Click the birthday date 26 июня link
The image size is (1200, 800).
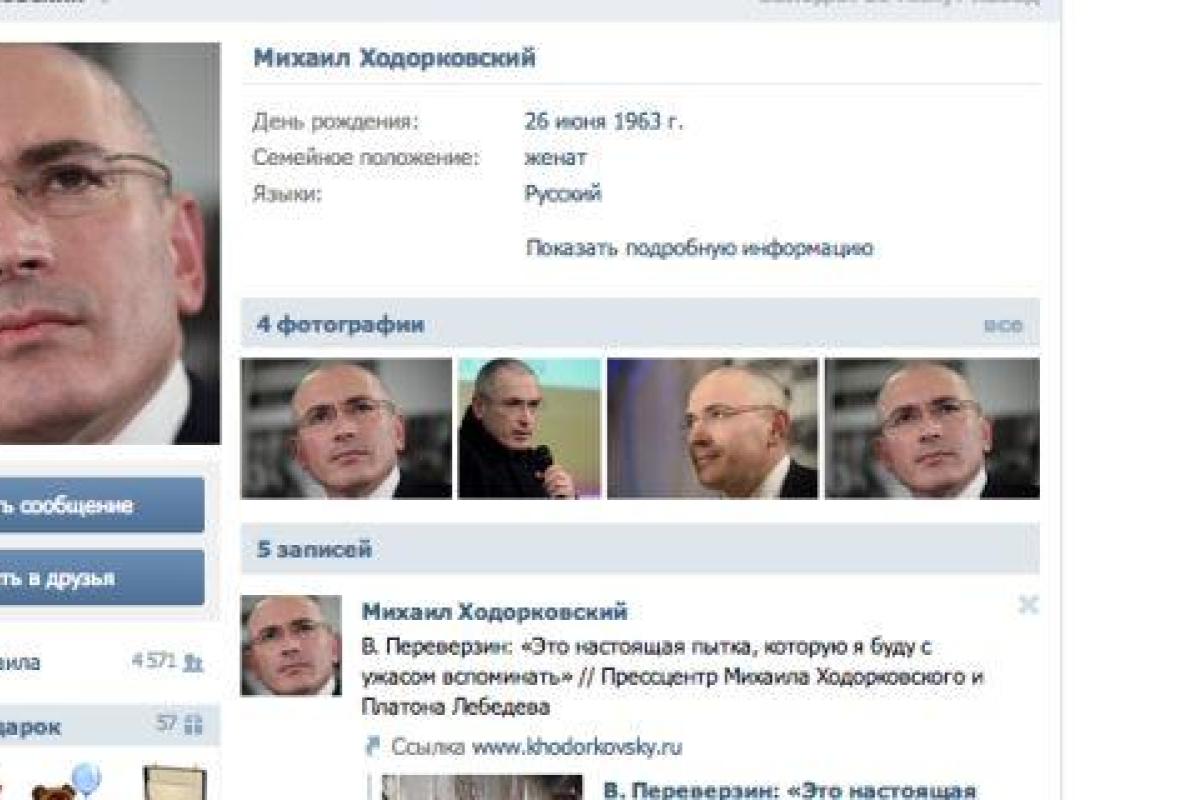pos(565,122)
